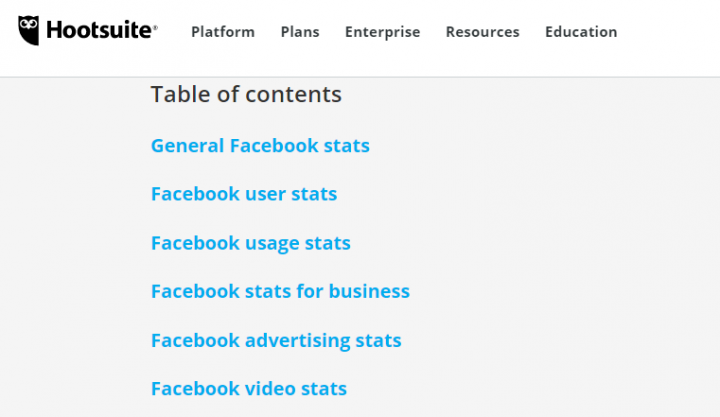Viewport: 720px width, 417px height.
Task: Expand the Resources menu
Action: 482,32
